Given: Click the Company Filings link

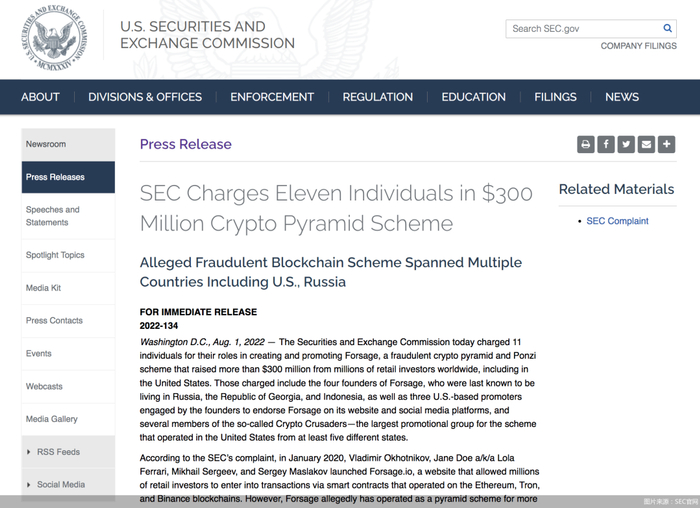Looking at the screenshot, I should click(638, 46).
